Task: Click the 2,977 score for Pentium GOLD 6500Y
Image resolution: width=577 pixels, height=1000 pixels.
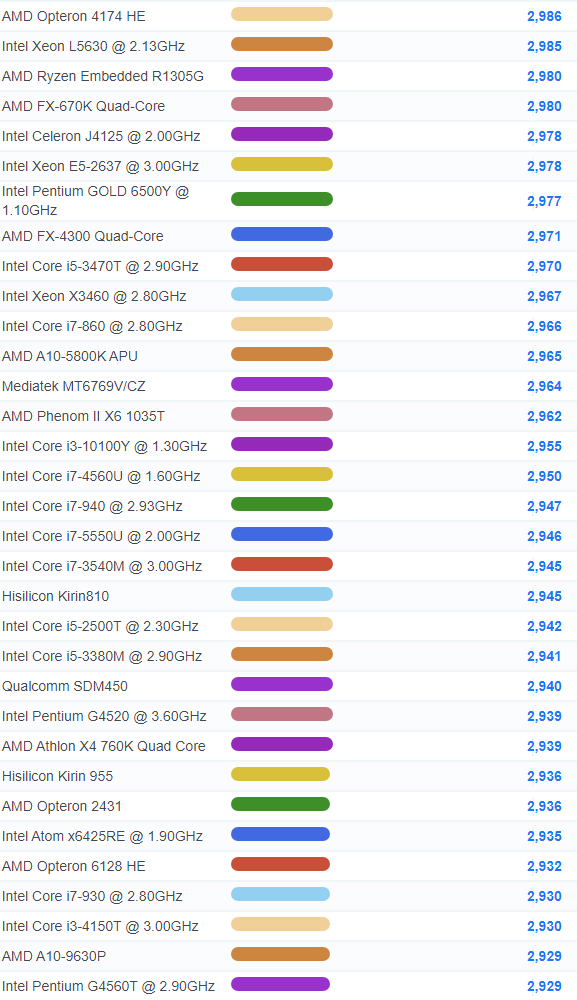Action: coord(544,201)
